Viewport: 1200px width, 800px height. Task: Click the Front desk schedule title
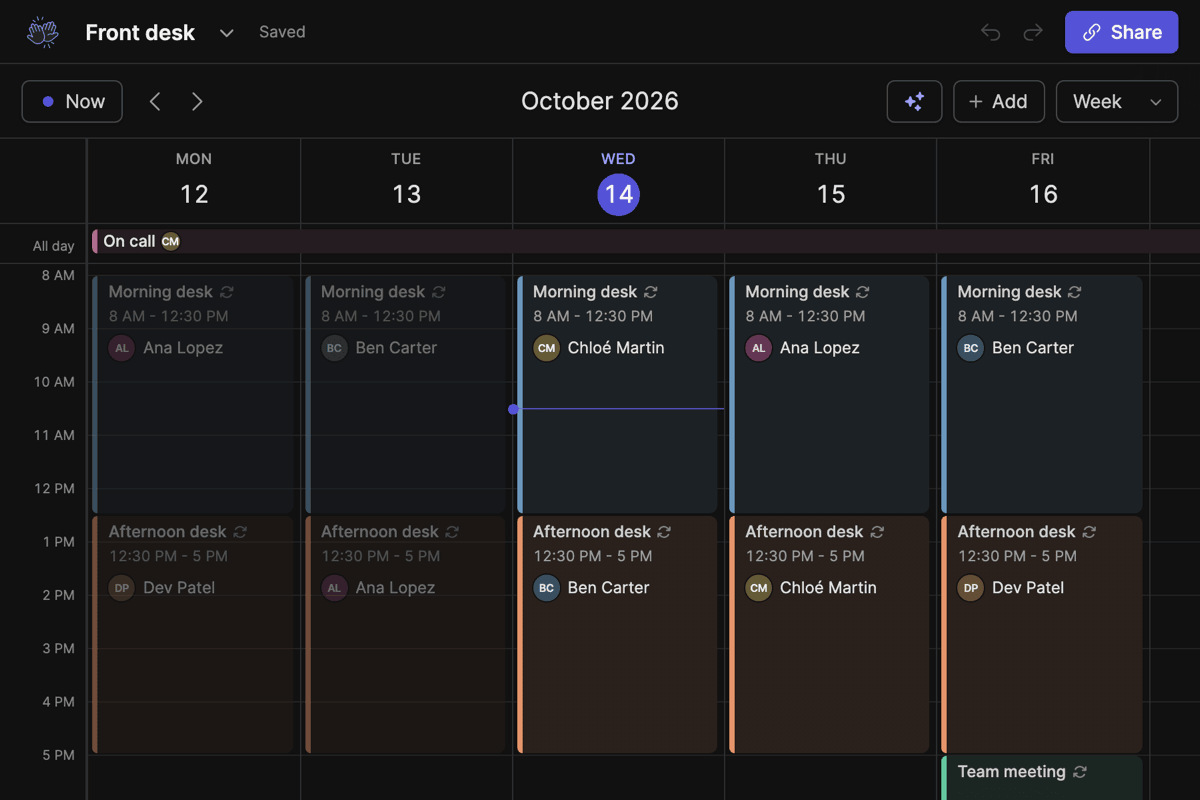tap(140, 33)
